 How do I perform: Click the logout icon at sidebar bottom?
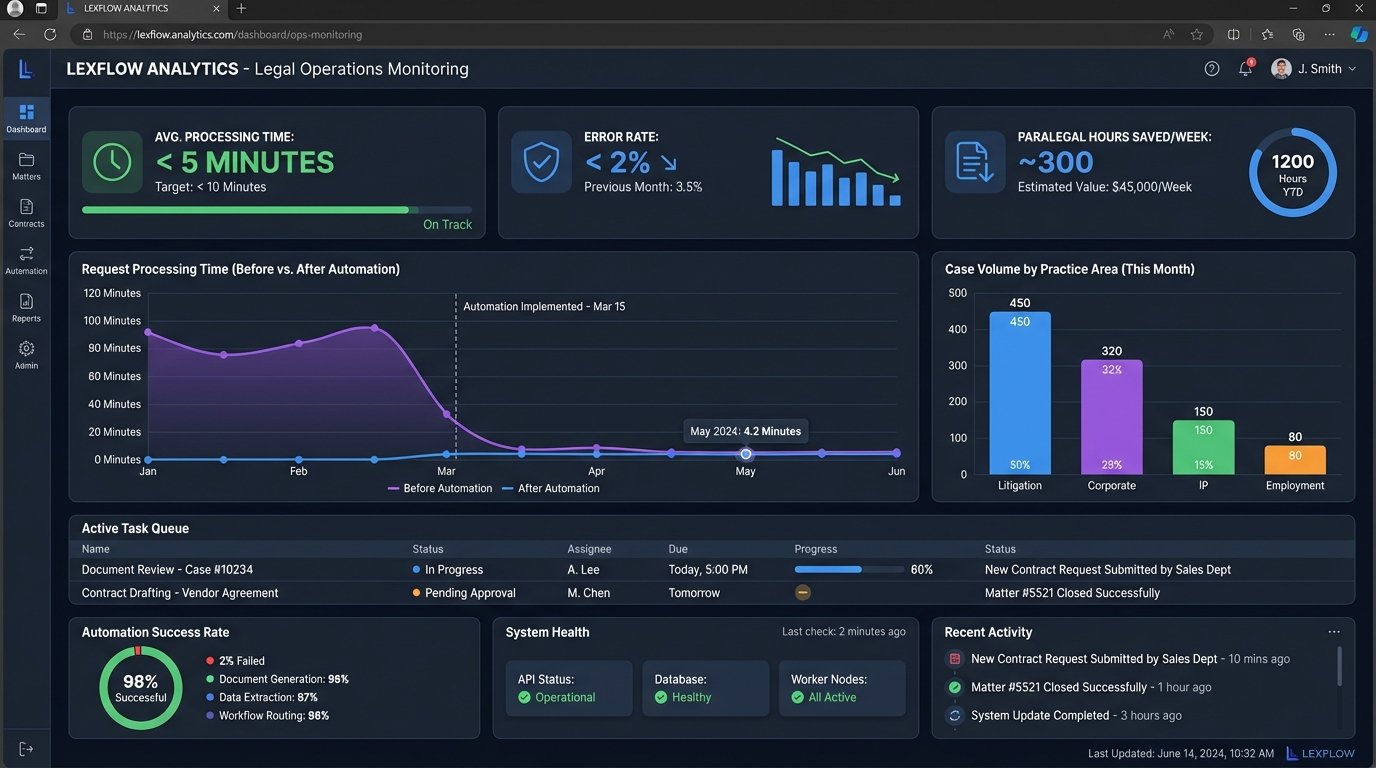(x=26, y=747)
